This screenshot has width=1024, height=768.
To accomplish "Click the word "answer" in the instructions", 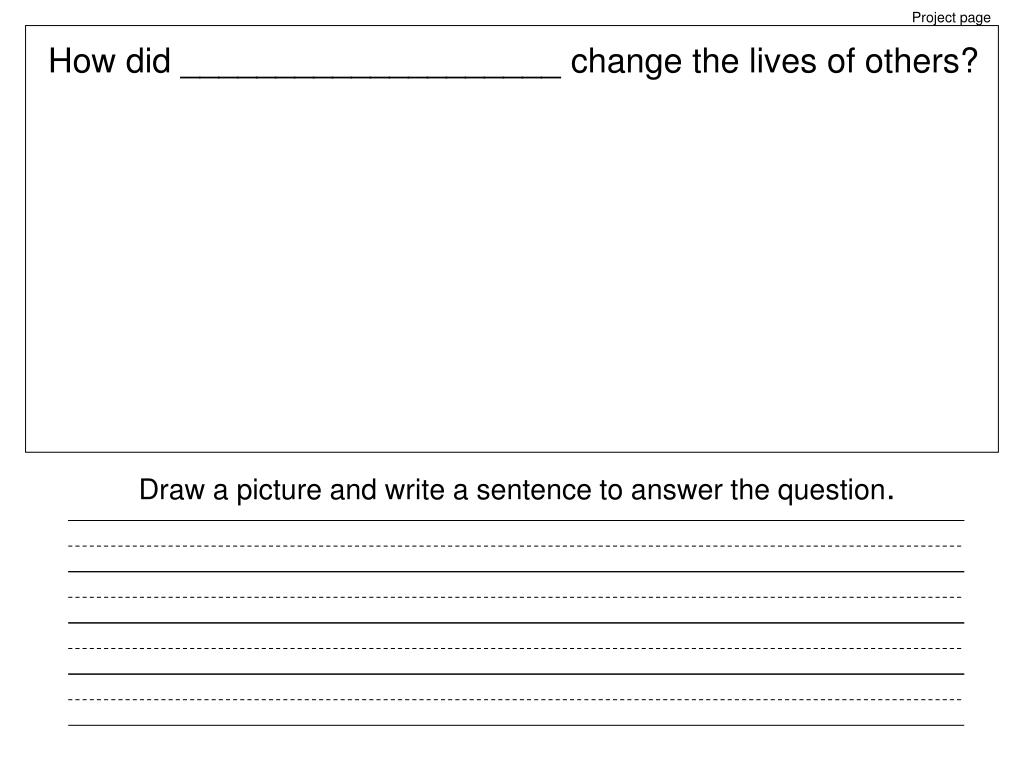I will [x=677, y=491].
